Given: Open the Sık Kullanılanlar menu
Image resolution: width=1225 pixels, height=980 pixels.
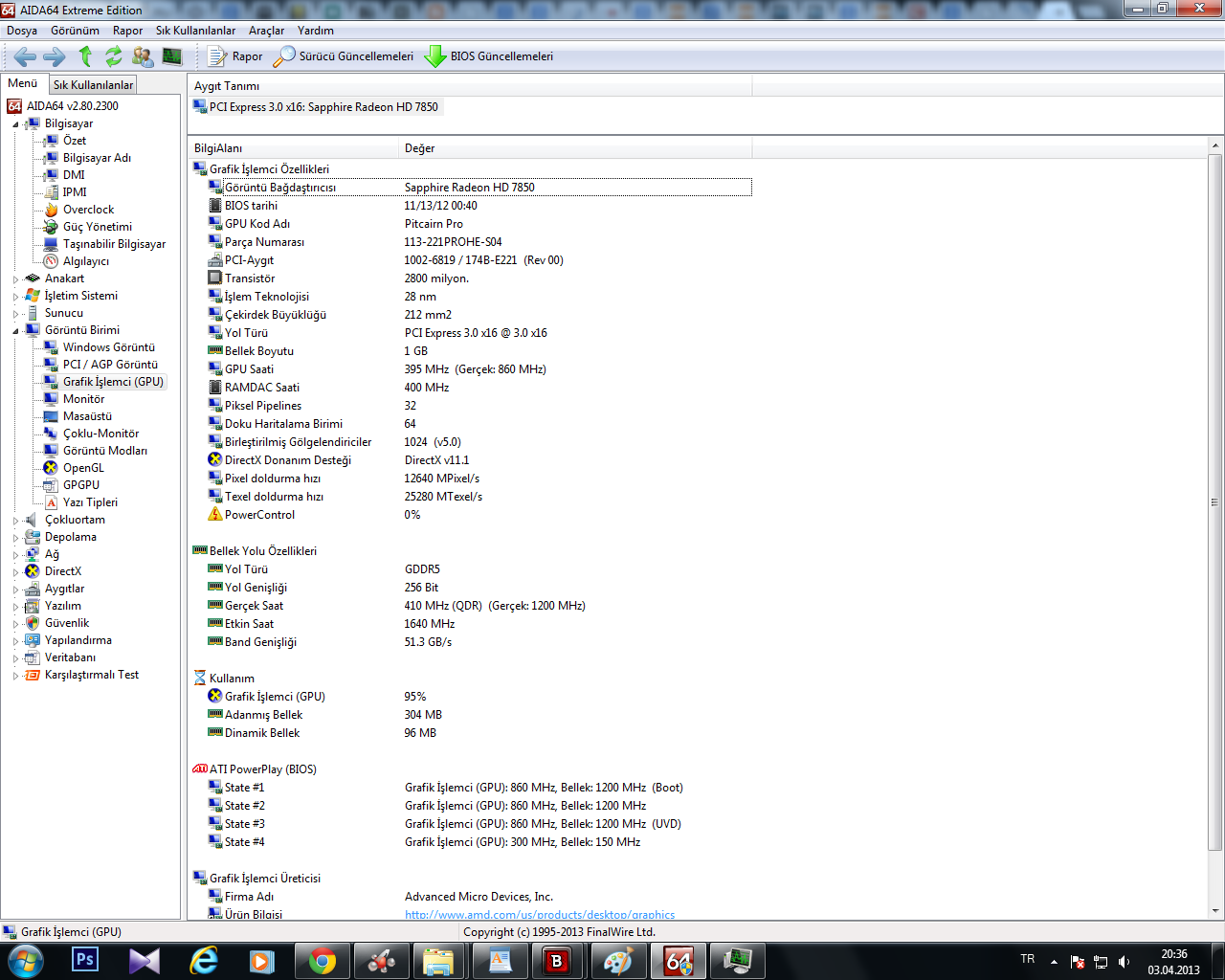Looking at the screenshot, I should pos(195,31).
